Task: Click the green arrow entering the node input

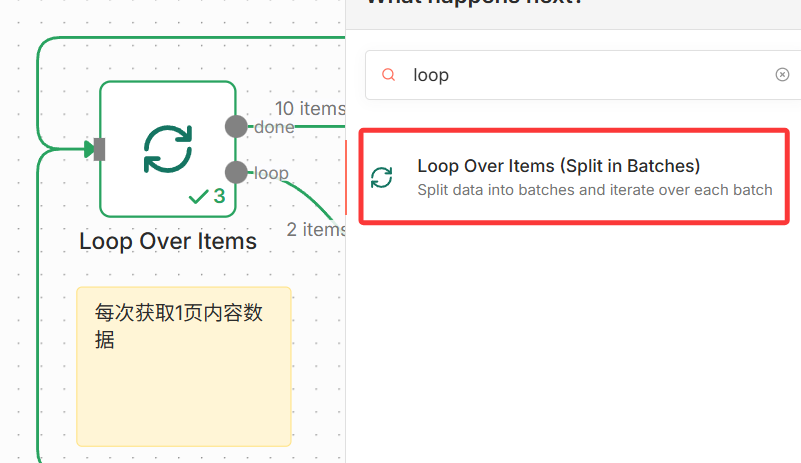Action: click(89, 149)
